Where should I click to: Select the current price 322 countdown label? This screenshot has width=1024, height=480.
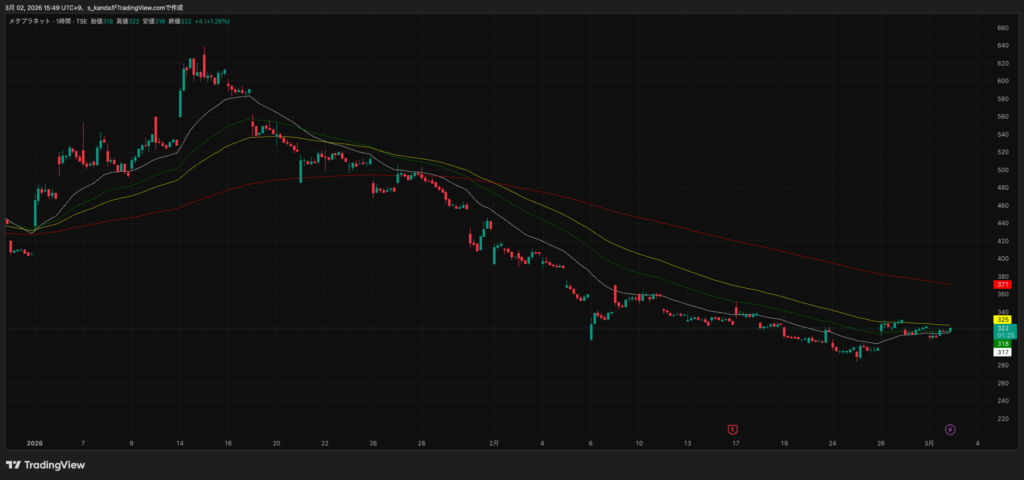pos(1002,331)
